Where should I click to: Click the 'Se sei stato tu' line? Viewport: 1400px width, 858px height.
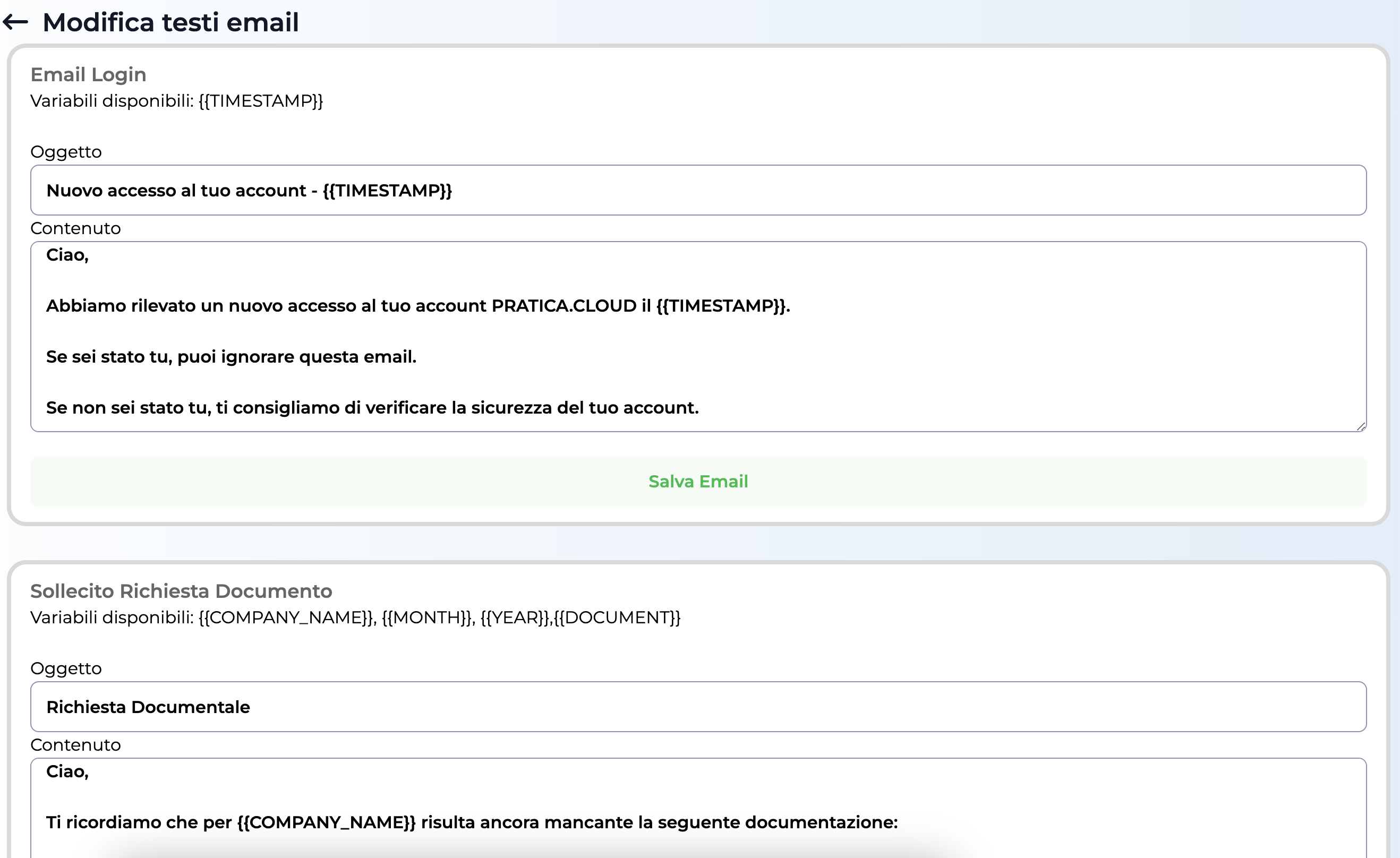point(231,357)
